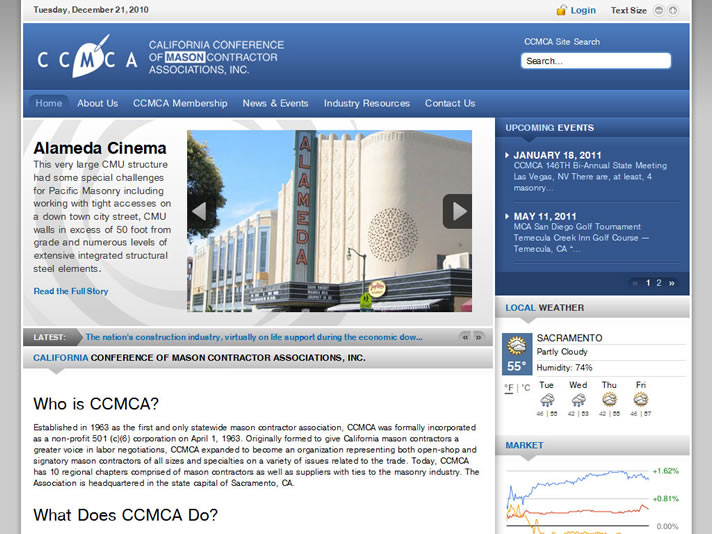Image resolution: width=712 pixels, height=534 pixels.
Task: Switch weather to Fahrenheit
Action: pyautogui.click(x=509, y=388)
